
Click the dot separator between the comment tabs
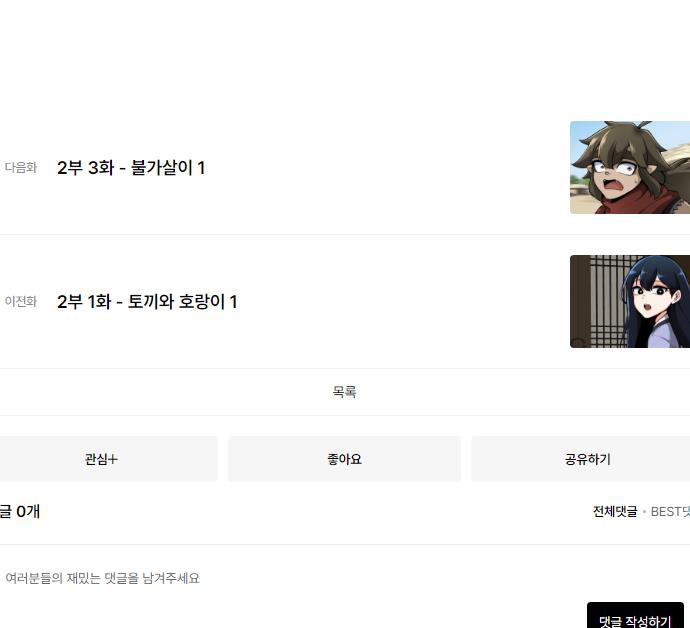644,512
